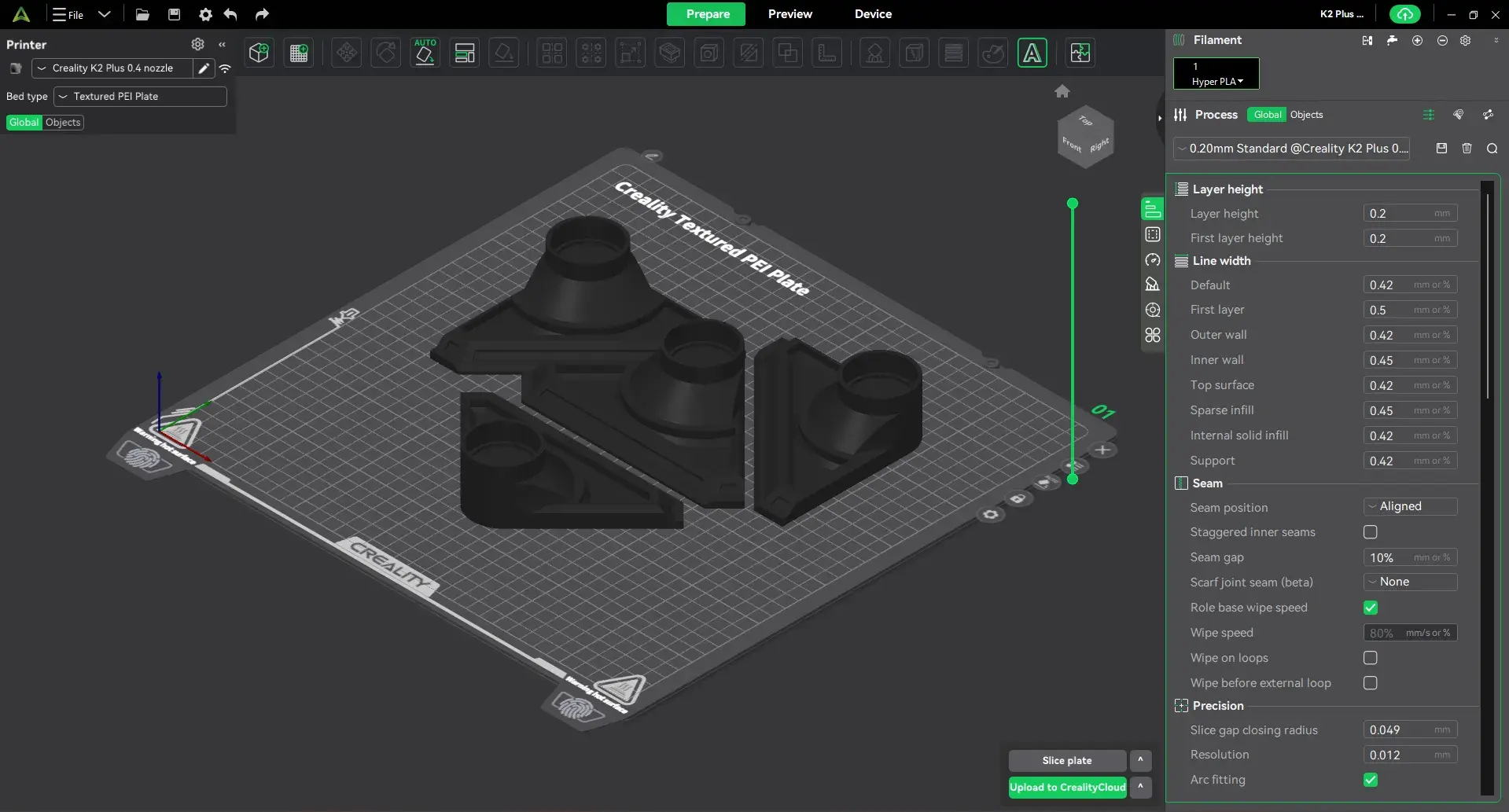Remove a filament with the minus icon

pos(1442,40)
